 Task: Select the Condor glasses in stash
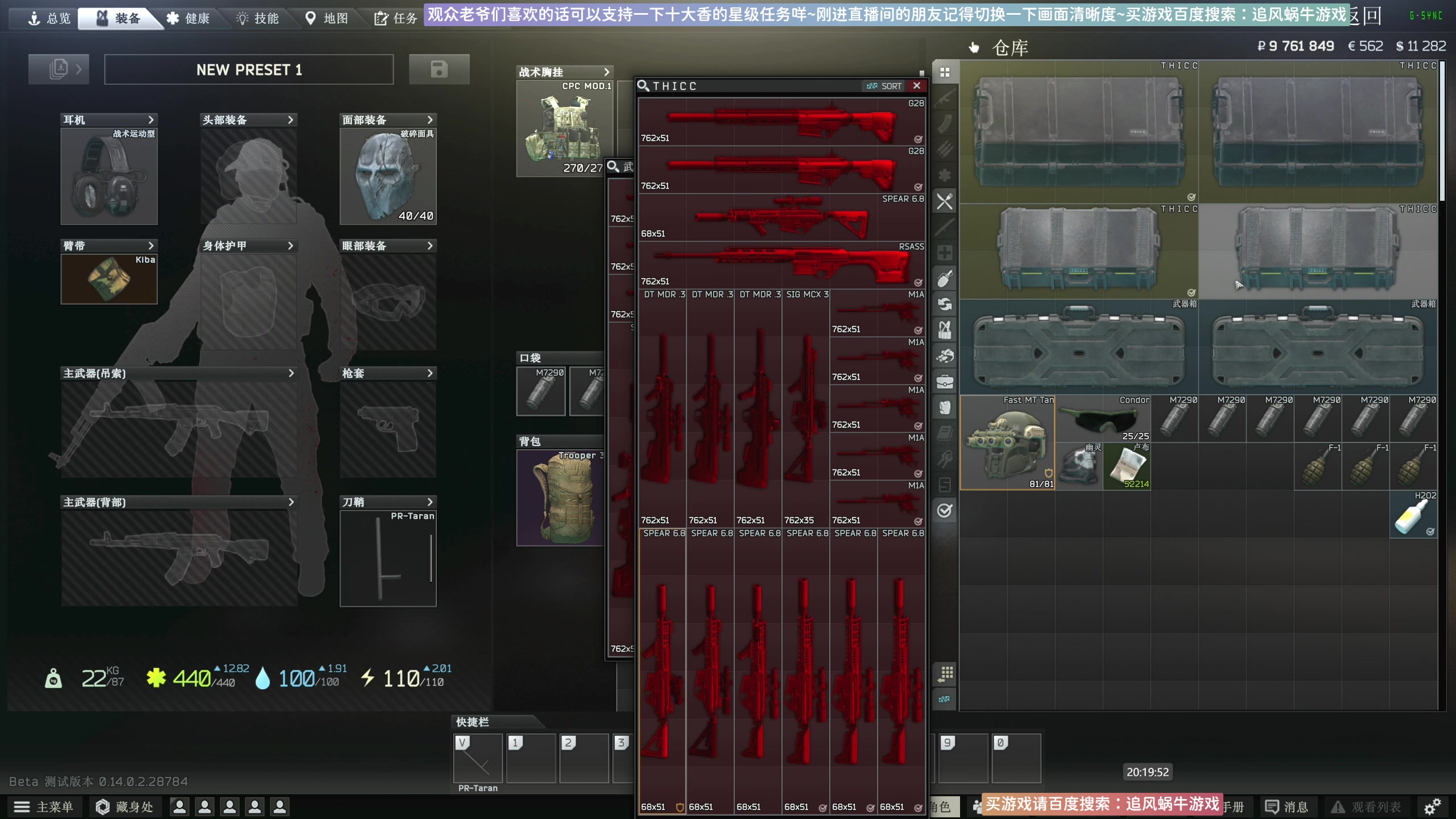[x=1103, y=419]
